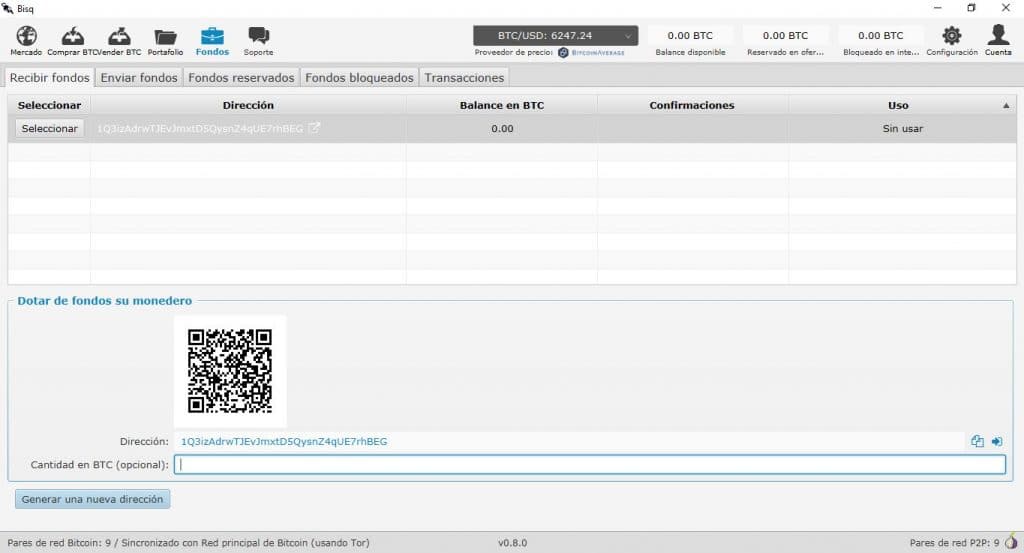Open the Comprar BTC section
This screenshot has width=1024, height=553.
(x=72, y=40)
